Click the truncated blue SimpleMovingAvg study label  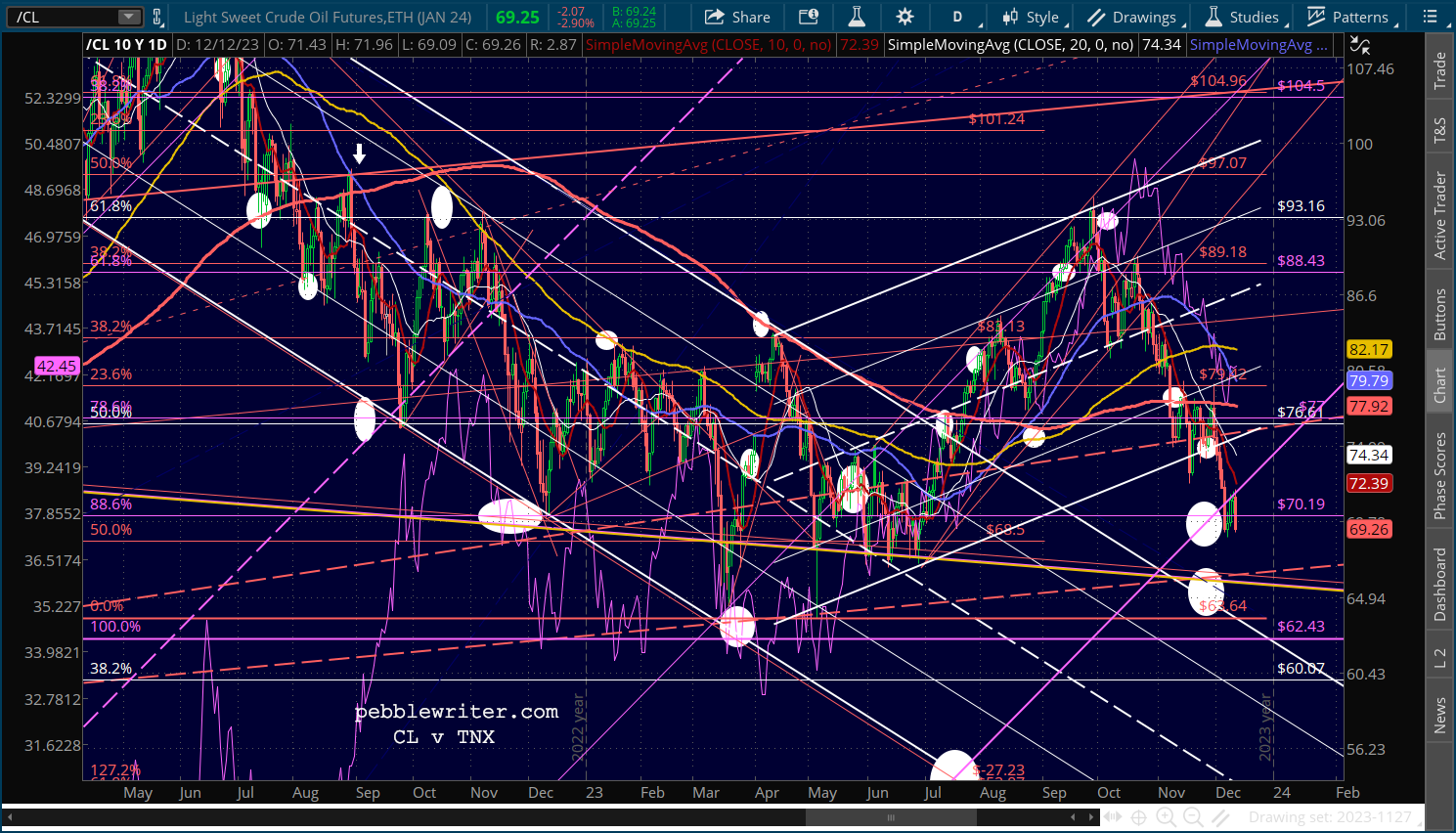point(1259,45)
